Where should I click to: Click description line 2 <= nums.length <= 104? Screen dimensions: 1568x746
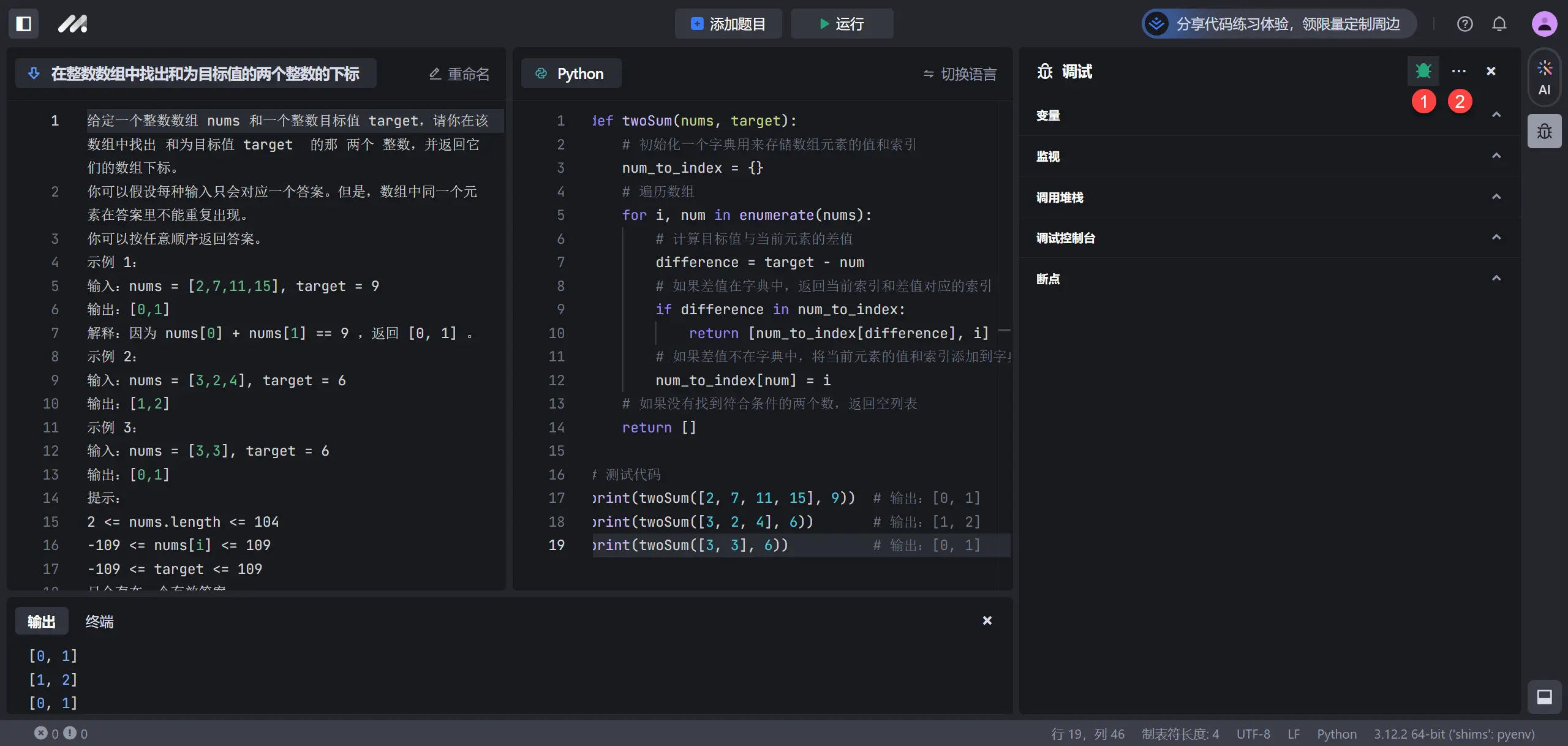click(x=183, y=522)
